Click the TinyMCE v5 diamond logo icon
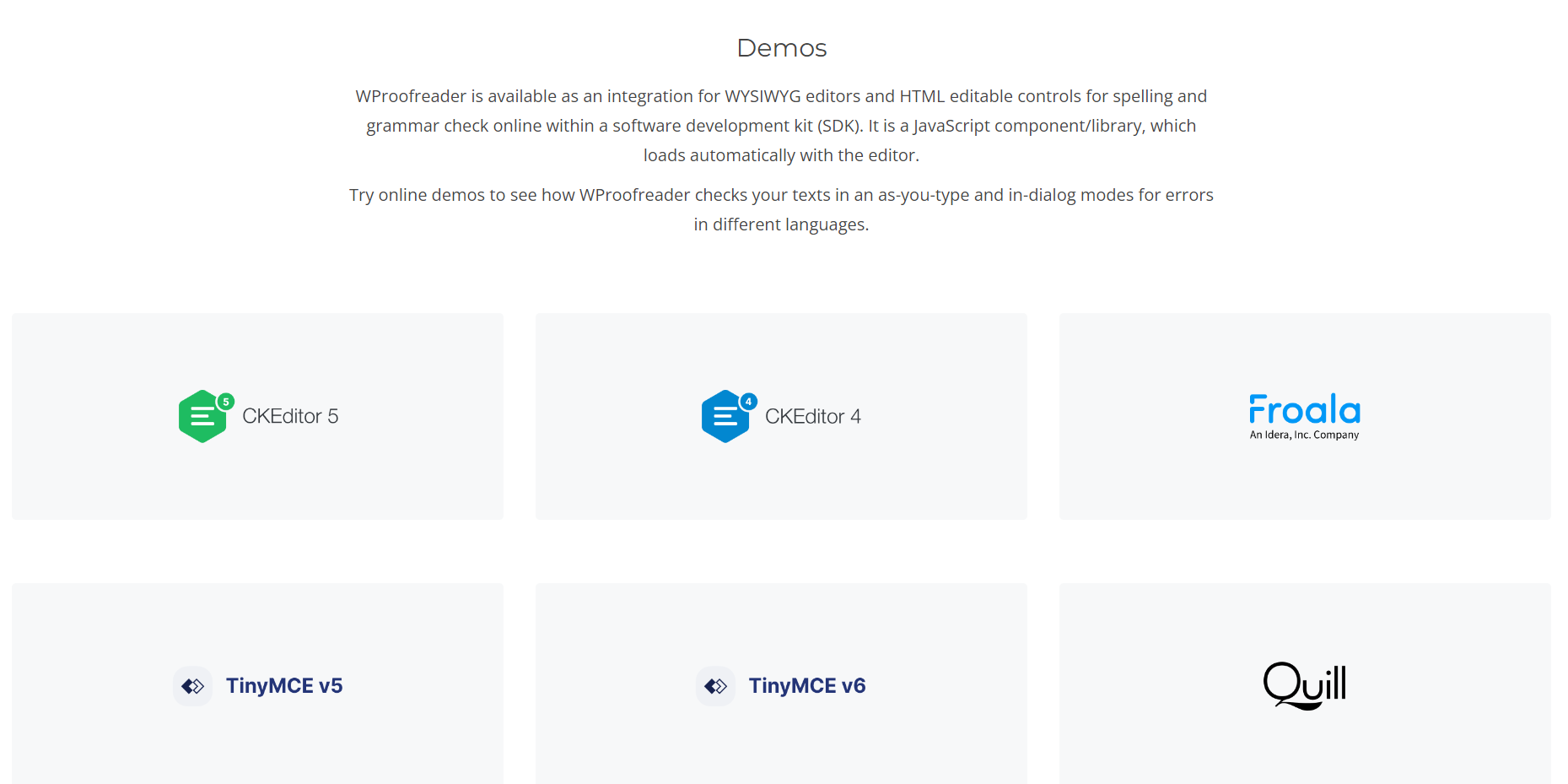The width and height of the screenshot is (1568, 784). point(193,686)
